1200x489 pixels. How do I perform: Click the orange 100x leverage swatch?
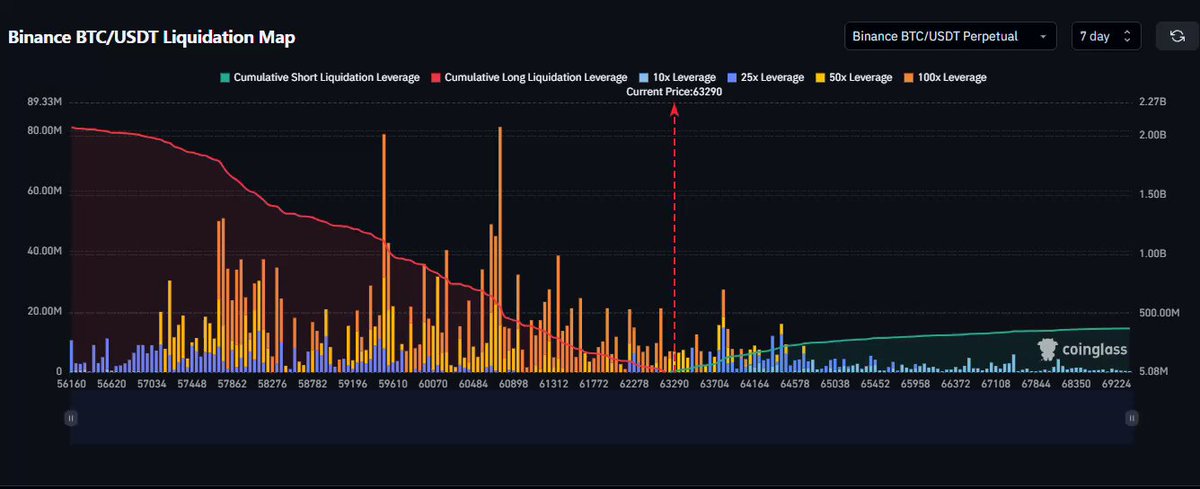click(907, 77)
